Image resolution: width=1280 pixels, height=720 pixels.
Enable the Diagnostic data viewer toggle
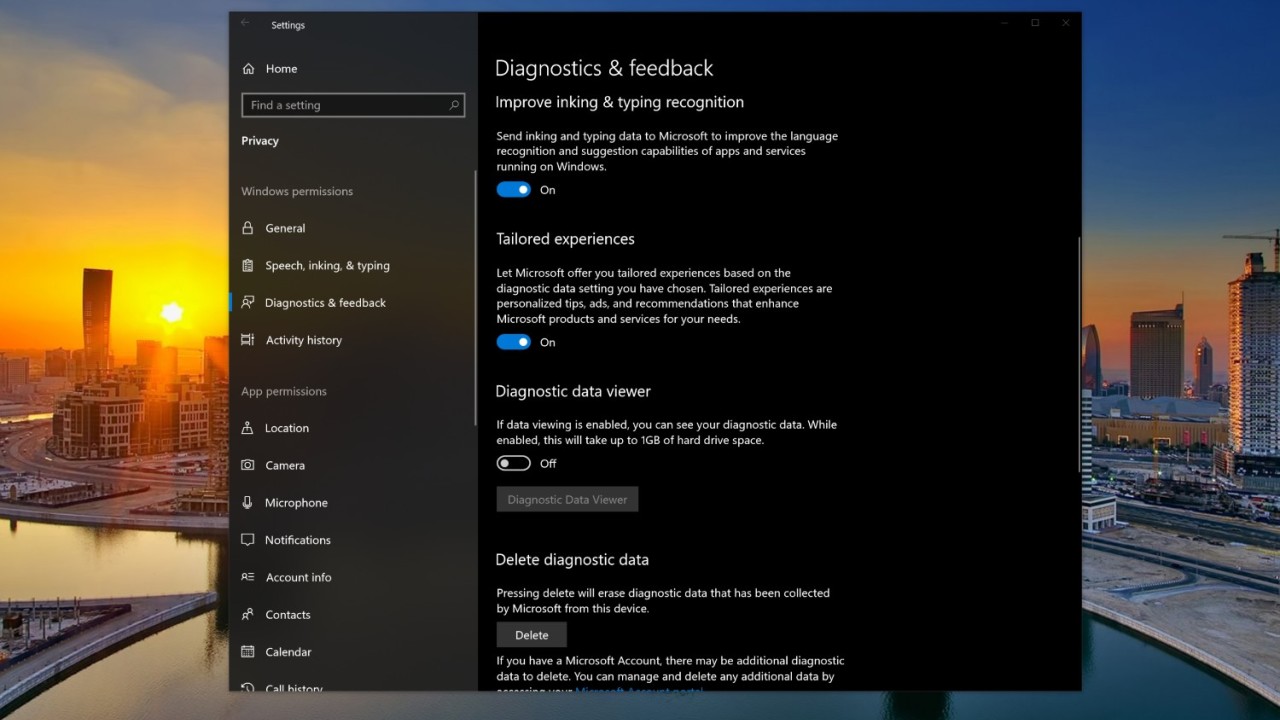pyautogui.click(x=514, y=464)
